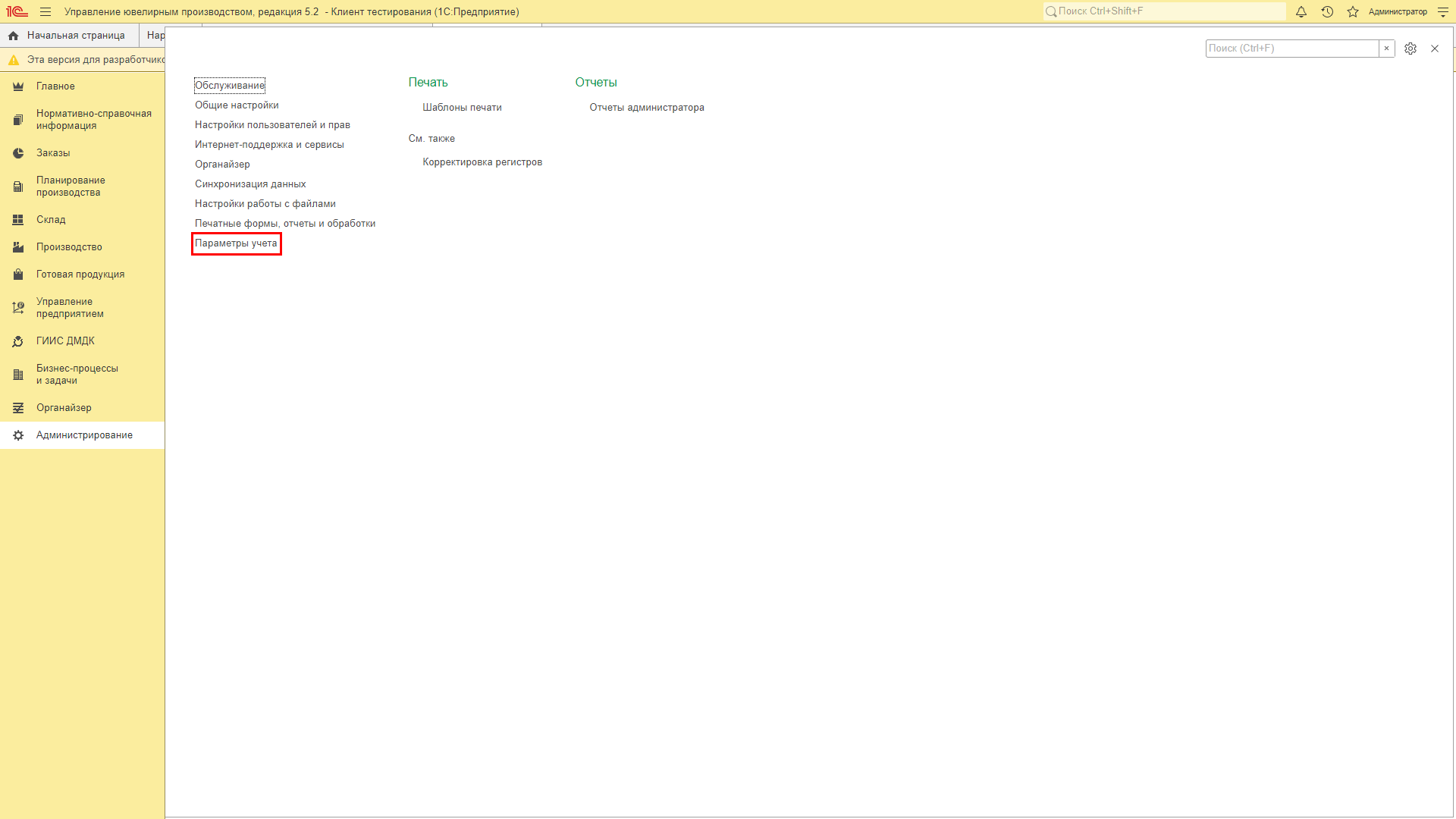This screenshot has width=1456, height=819.
Task: Click the См. также heading
Action: click(431, 139)
